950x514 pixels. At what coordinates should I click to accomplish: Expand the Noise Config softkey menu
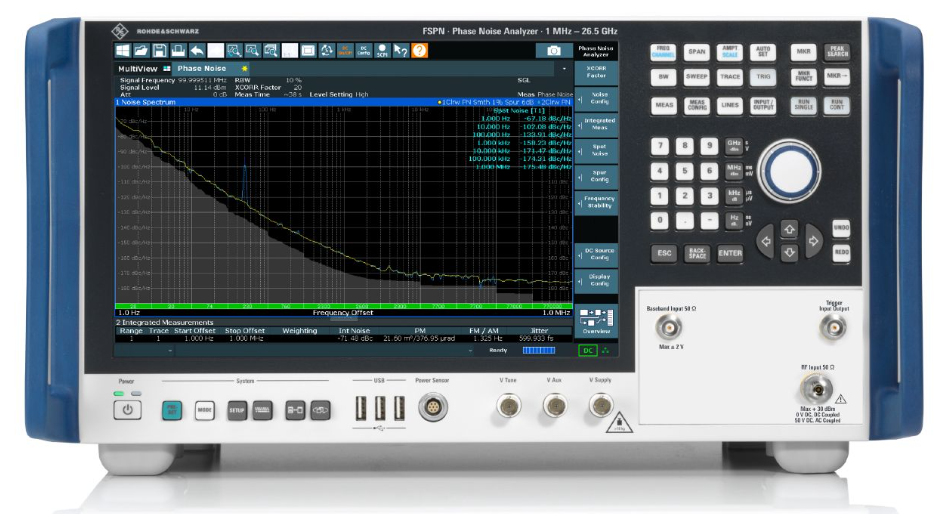(595, 97)
